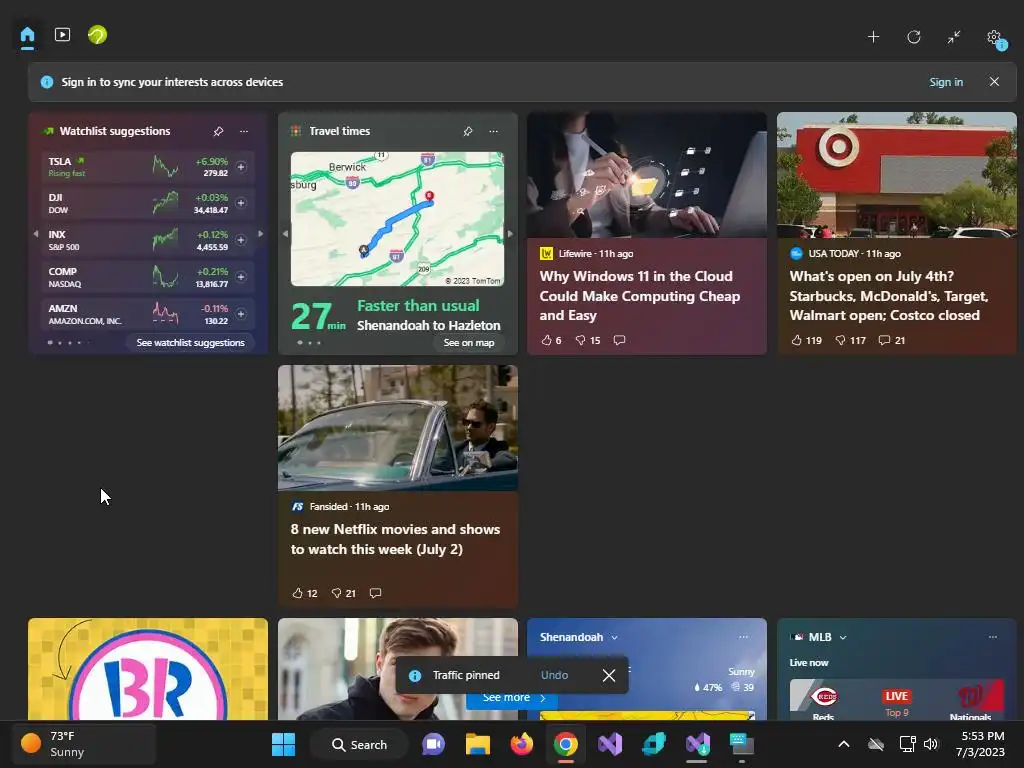This screenshot has width=1024, height=768.
Task: Show hidden system tray icons
Action: coord(844,744)
